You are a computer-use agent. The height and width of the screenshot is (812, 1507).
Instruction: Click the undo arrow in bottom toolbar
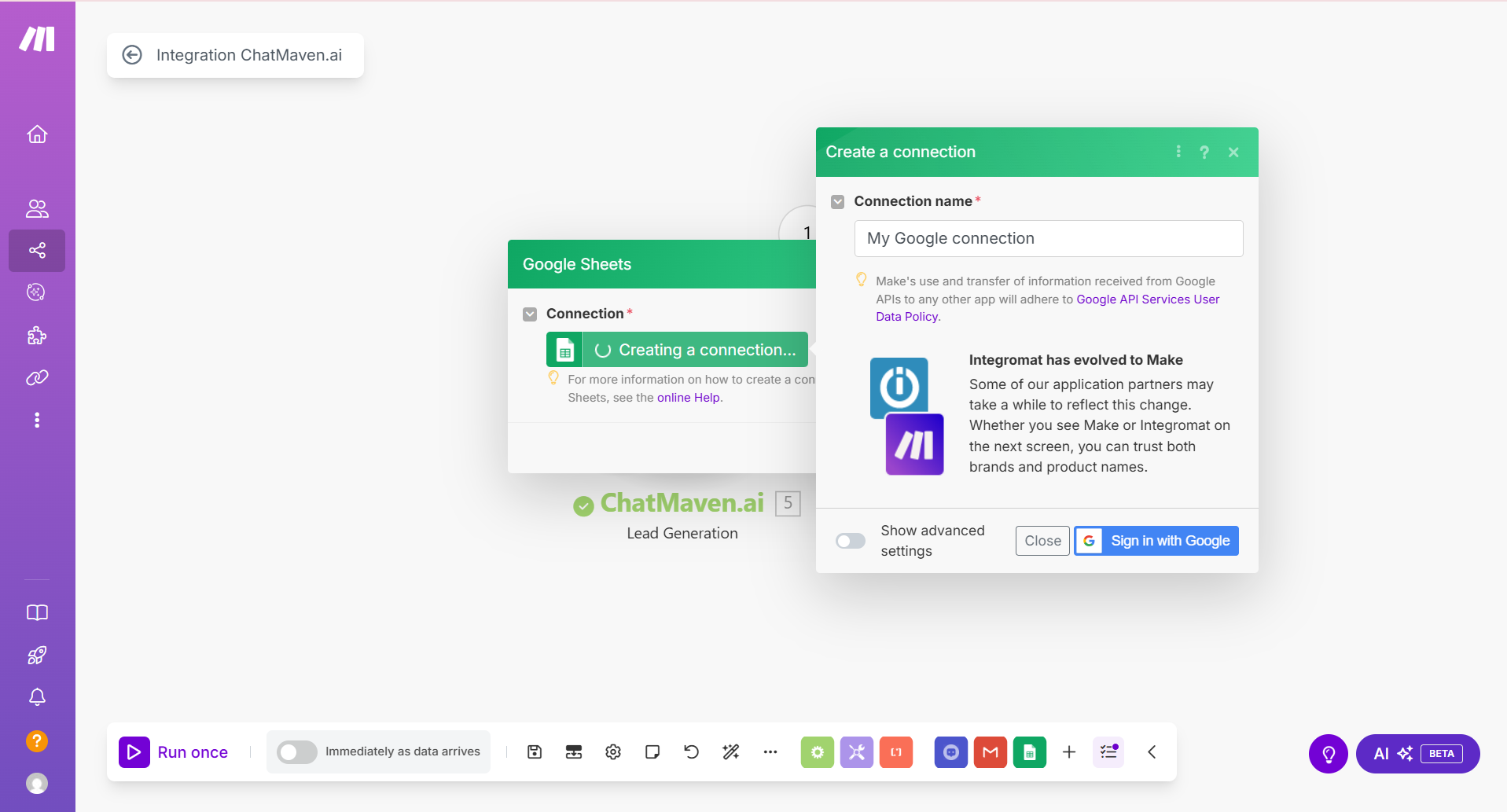point(692,752)
